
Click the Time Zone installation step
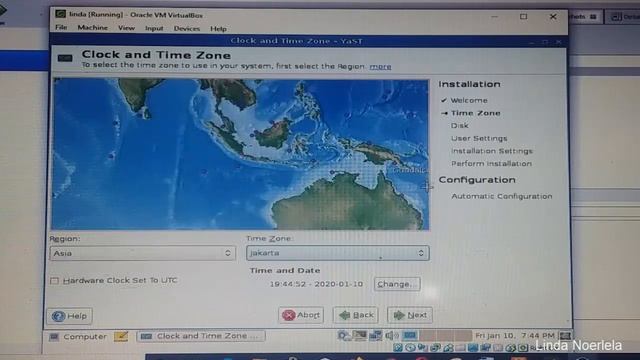(476, 113)
